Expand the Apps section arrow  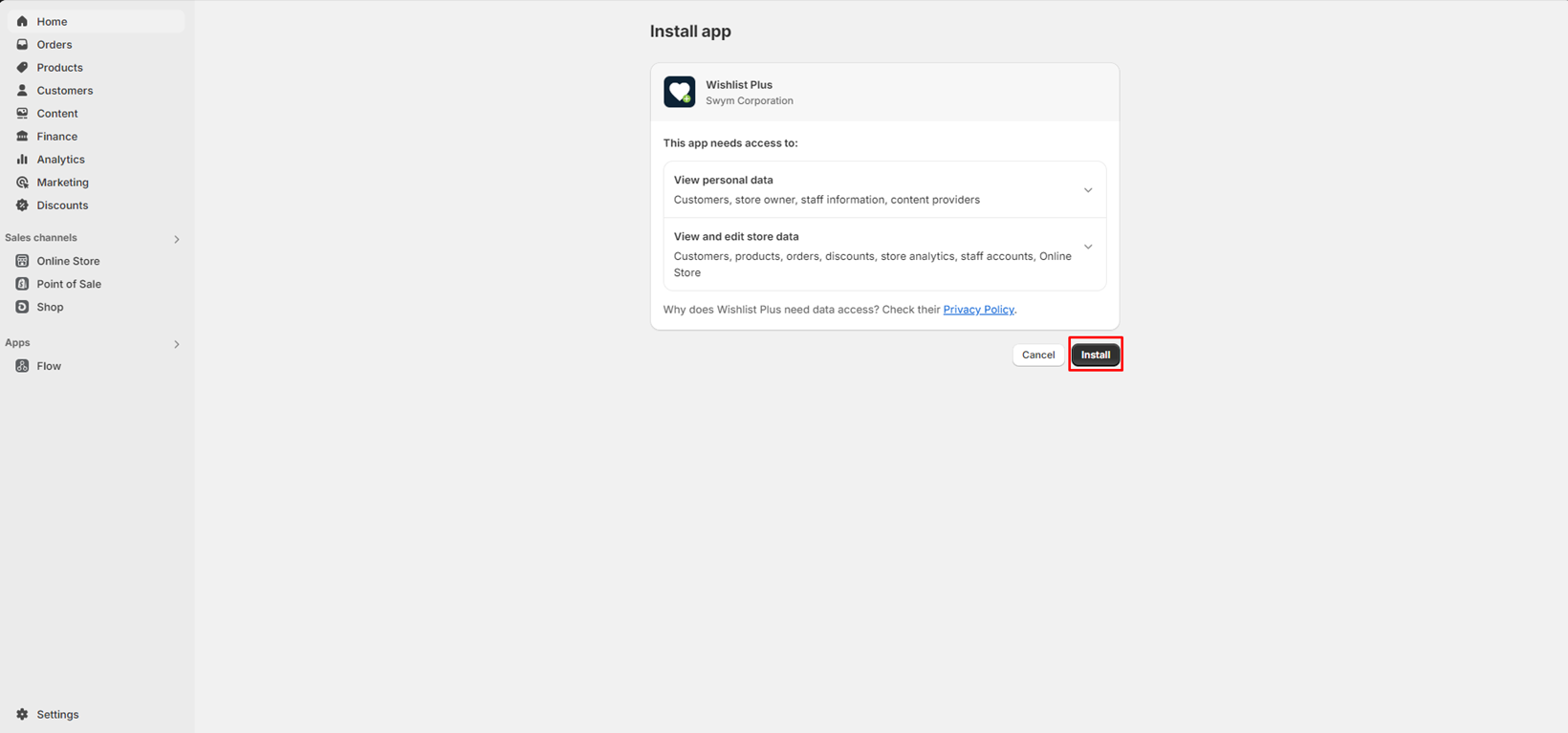(x=177, y=344)
